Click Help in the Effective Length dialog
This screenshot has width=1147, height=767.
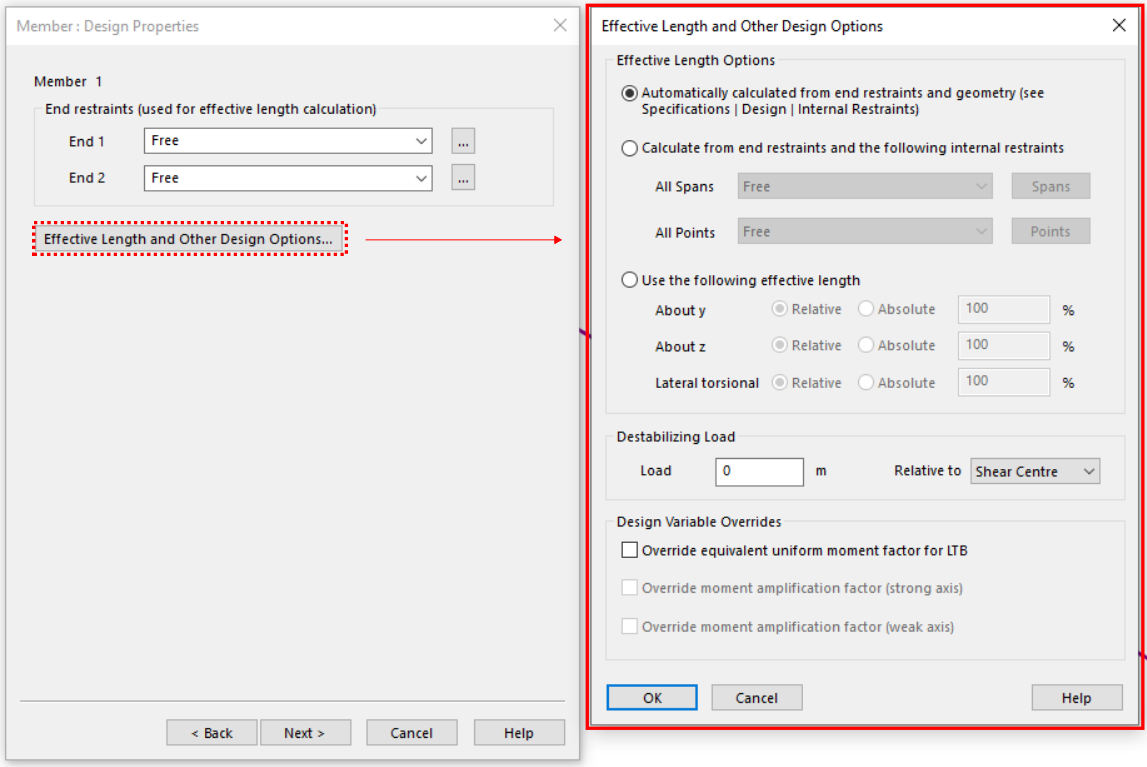tap(1076, 698)
